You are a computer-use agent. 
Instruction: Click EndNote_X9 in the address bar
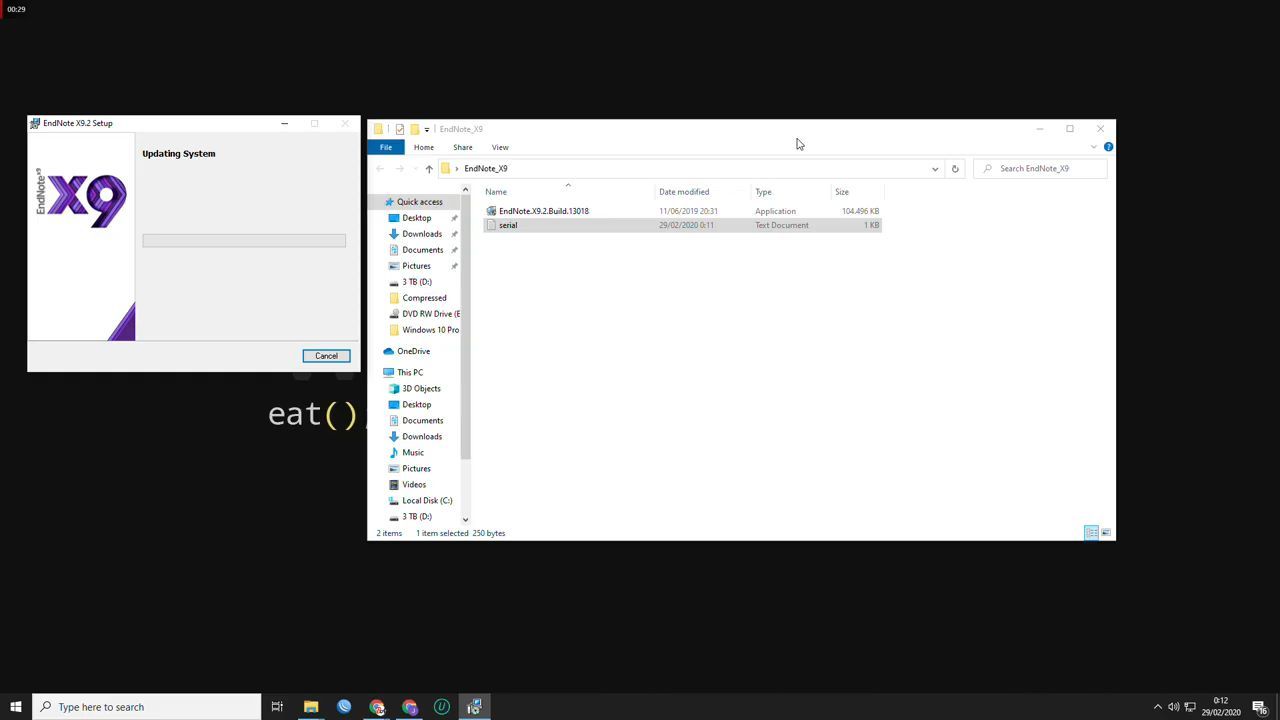486,168
